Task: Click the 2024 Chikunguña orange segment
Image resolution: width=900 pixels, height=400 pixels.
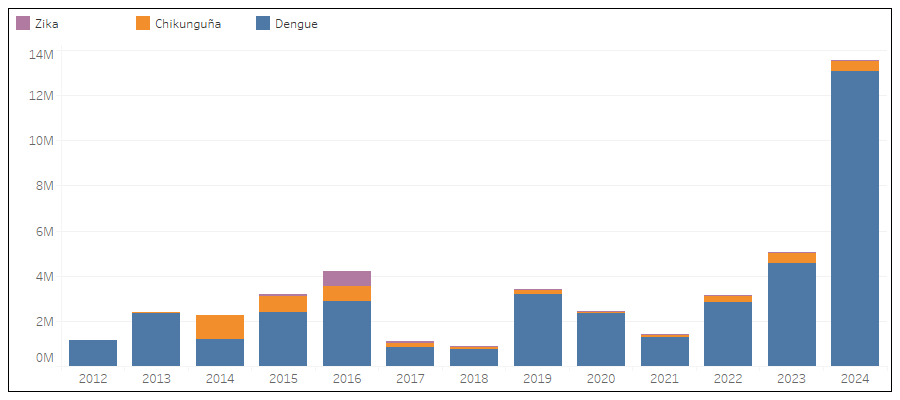Action: pos(855,66)
